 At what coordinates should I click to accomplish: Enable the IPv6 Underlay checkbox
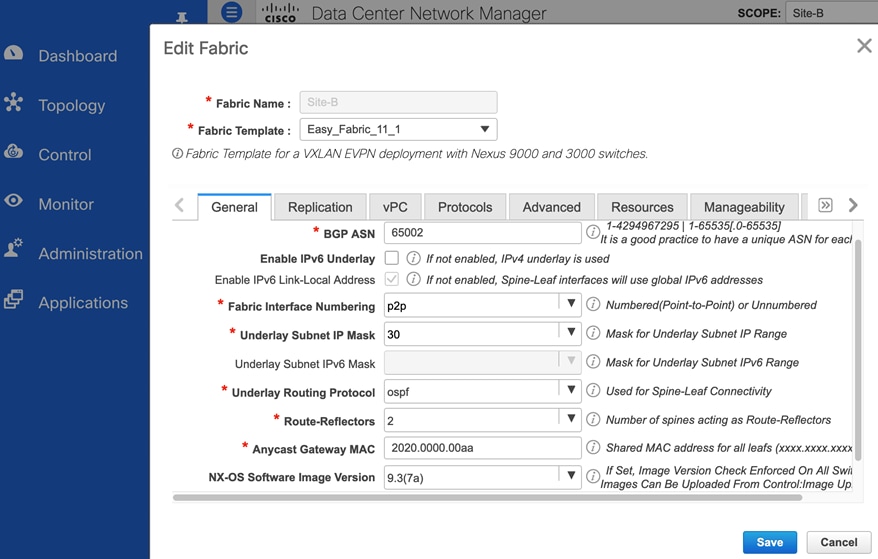pyautogui.click(x=392, y=258)
